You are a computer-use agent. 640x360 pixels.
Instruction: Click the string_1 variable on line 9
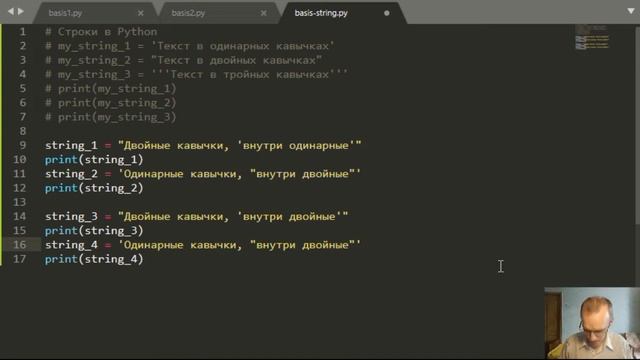71,146
